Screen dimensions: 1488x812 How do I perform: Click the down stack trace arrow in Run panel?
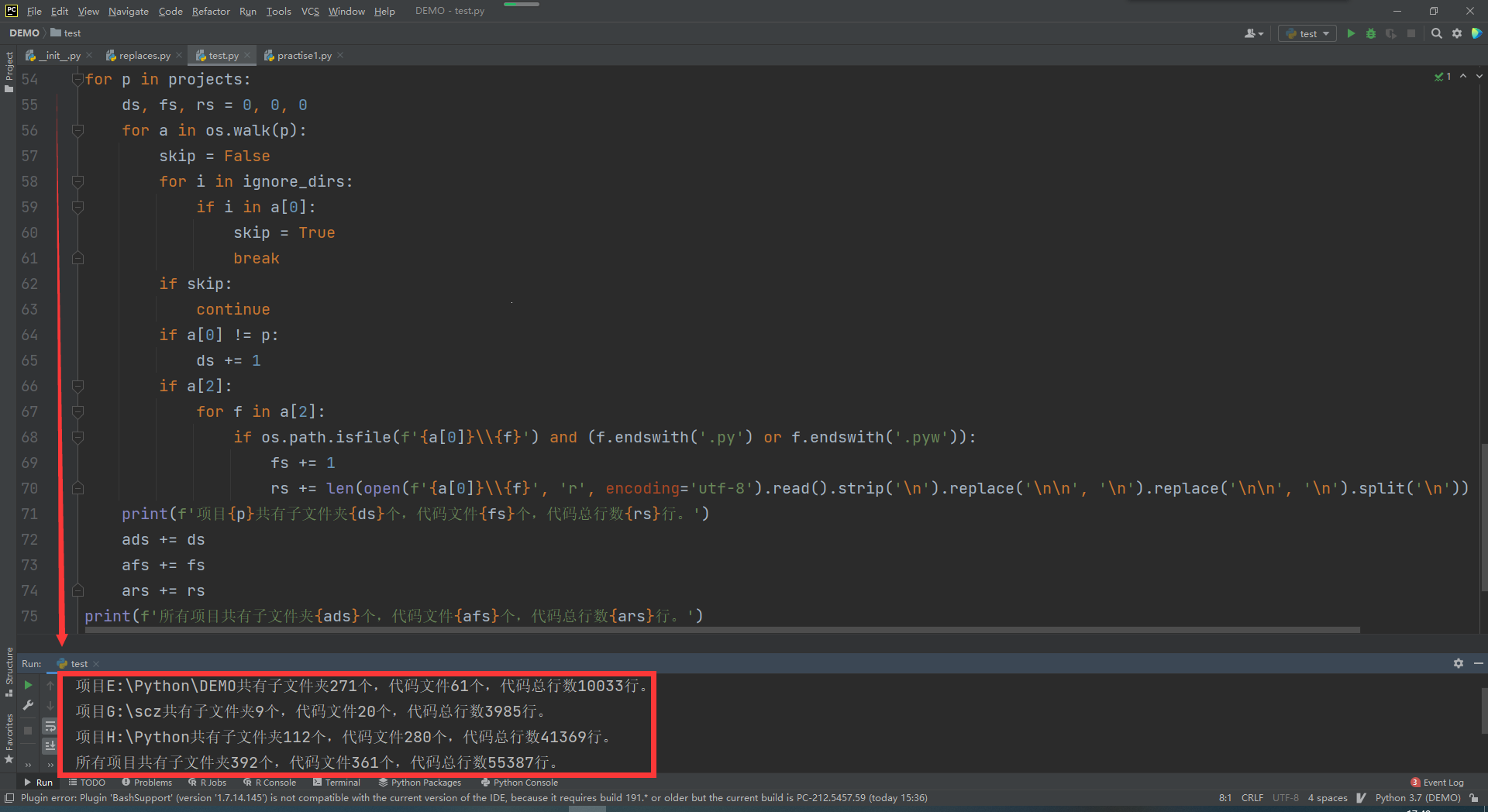coord(50,705)
